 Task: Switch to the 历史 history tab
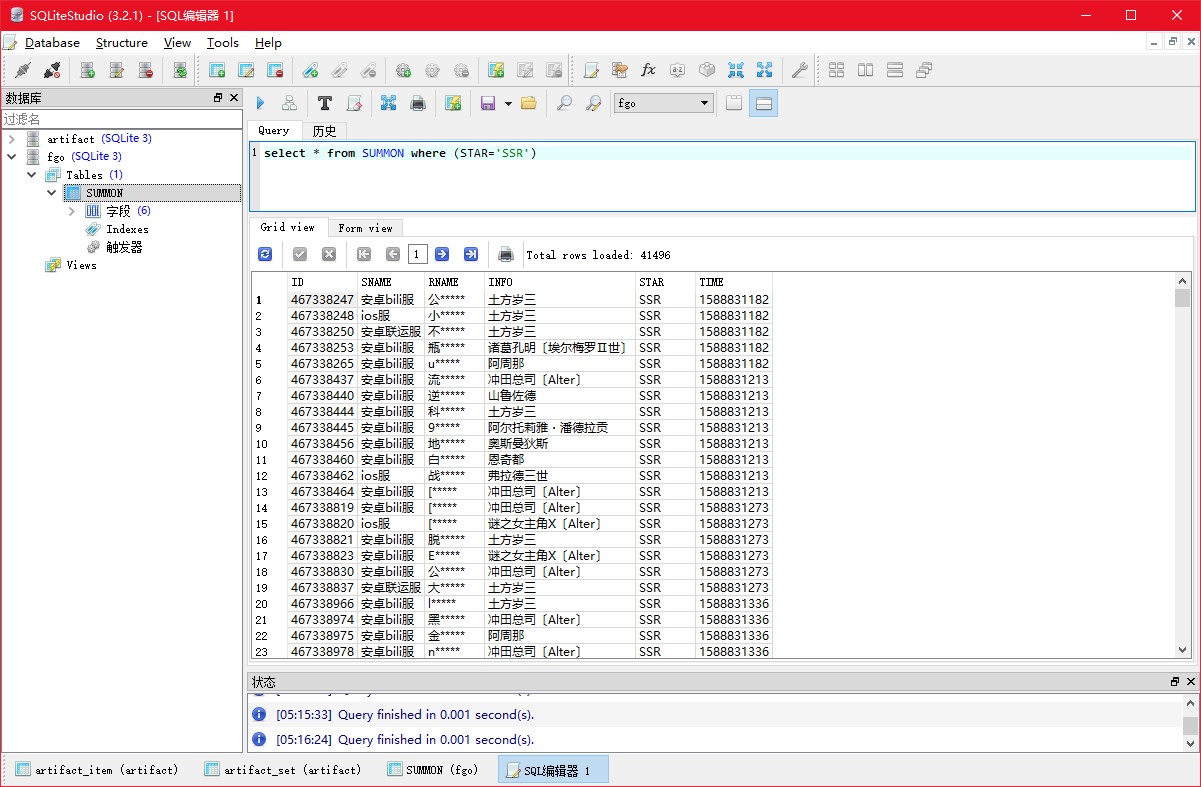pyautogui.click(x=324, y=131)
